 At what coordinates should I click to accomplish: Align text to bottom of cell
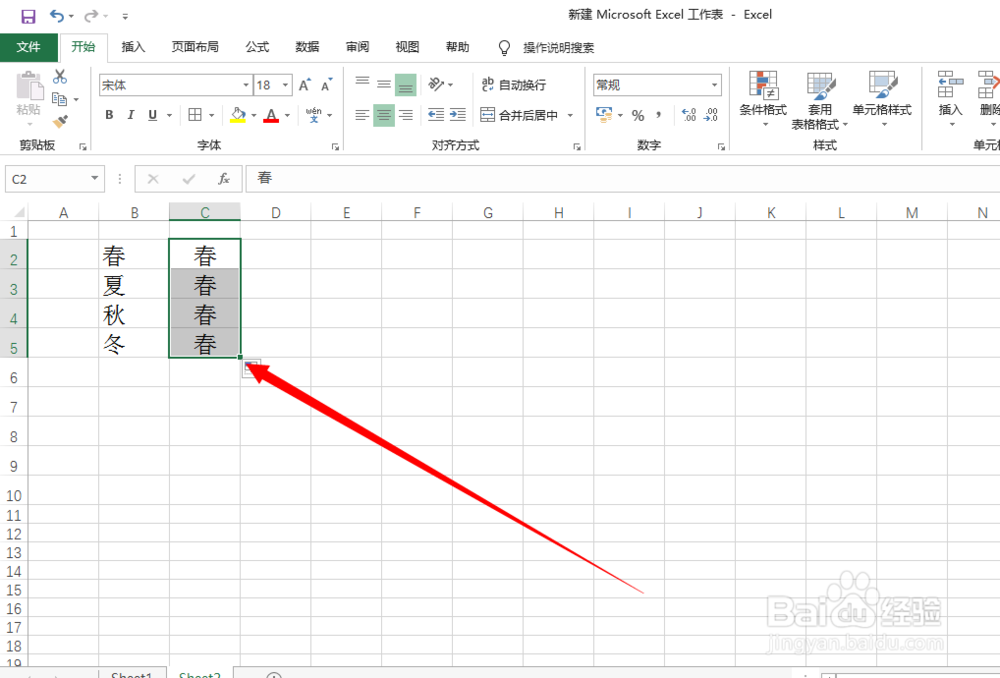coord(406,85)
